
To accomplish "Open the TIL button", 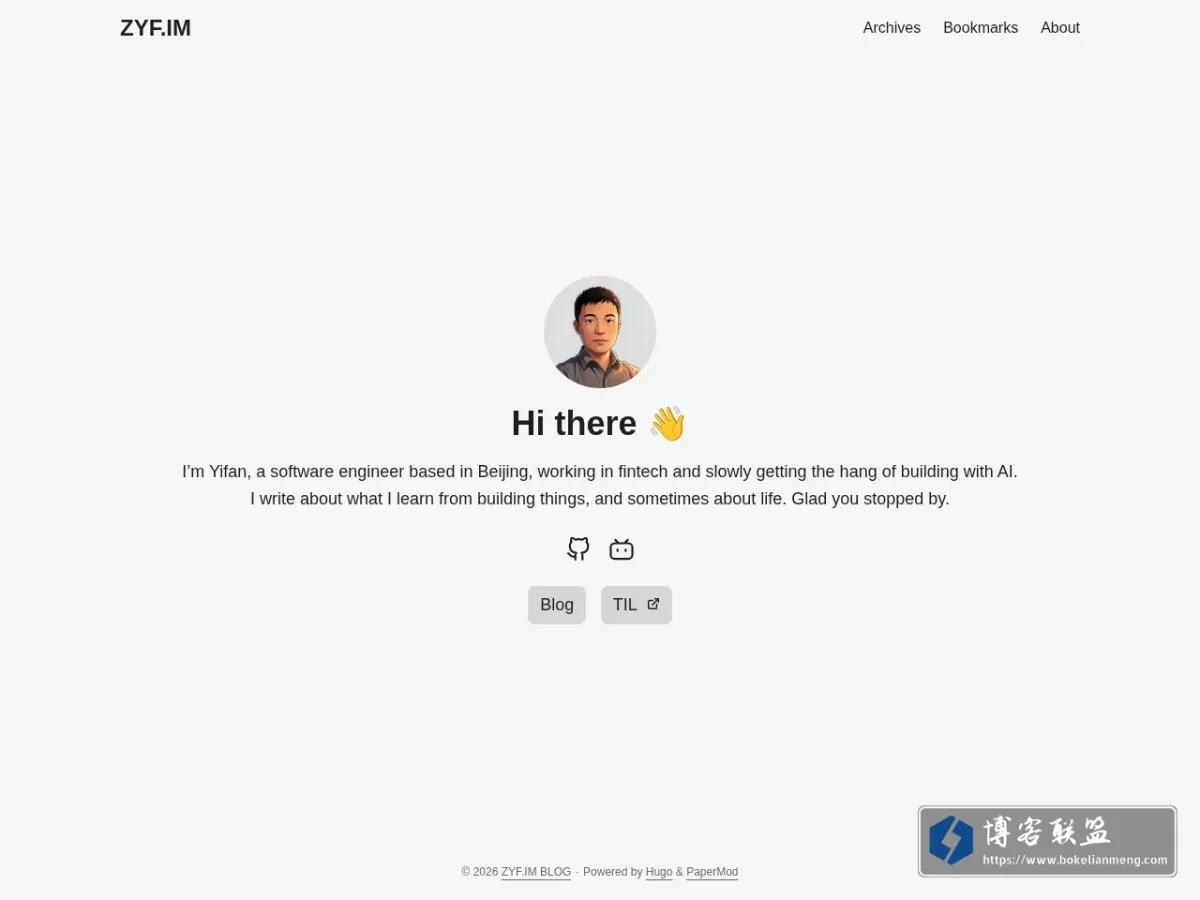I will point(636,605).
